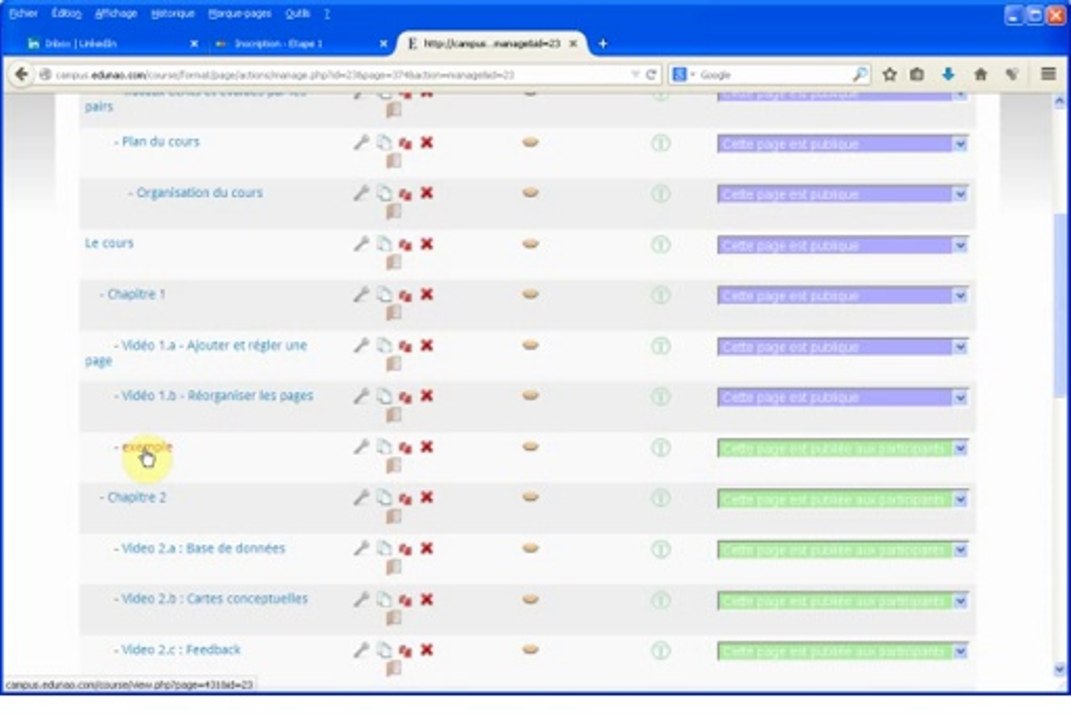Screen dimensions: 1071x720
Task: Click the info icon in the Vidéo 1.b row
Action: pyautogui.click(x=660, y=397)
